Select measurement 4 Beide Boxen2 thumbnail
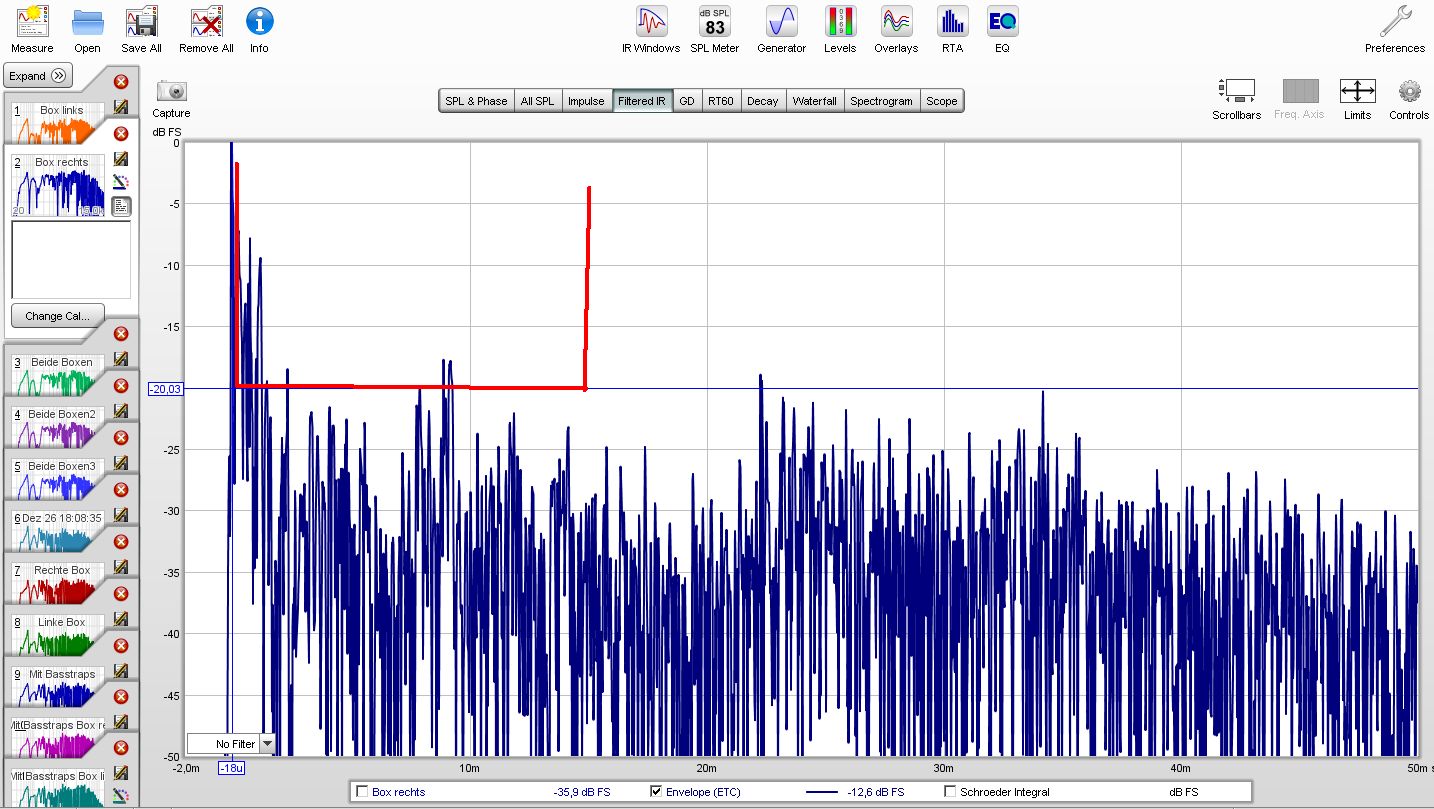The width and height of the screenshot is (1434, 809). pos(58,426)
